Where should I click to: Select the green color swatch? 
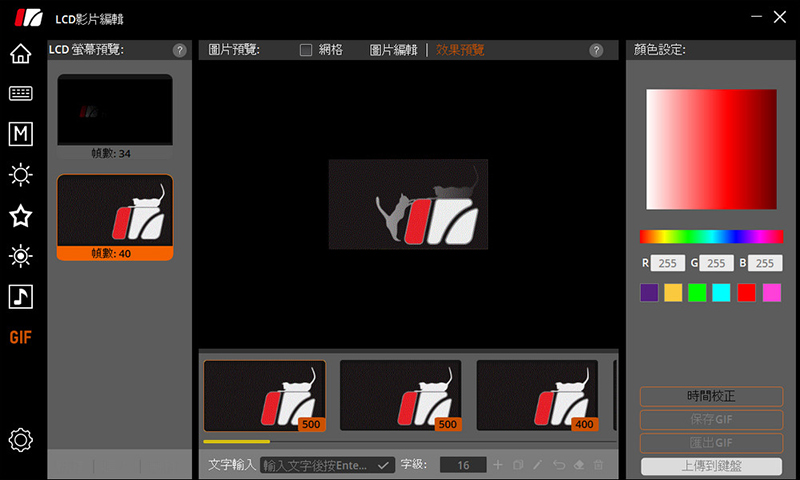[x=697, y=293]
